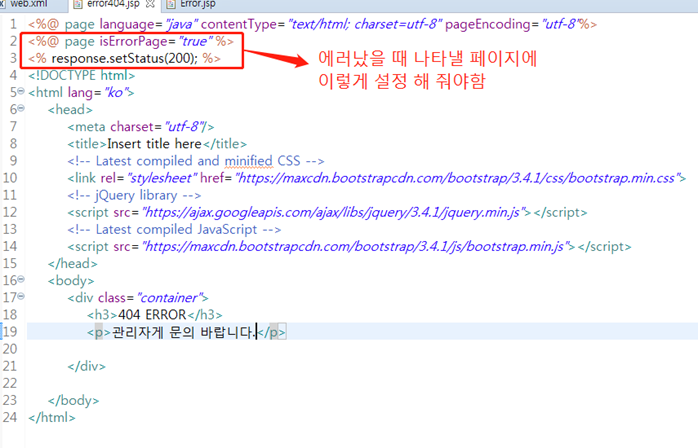
Task: Close the error404.jsp tab
Action: (150, 4)
